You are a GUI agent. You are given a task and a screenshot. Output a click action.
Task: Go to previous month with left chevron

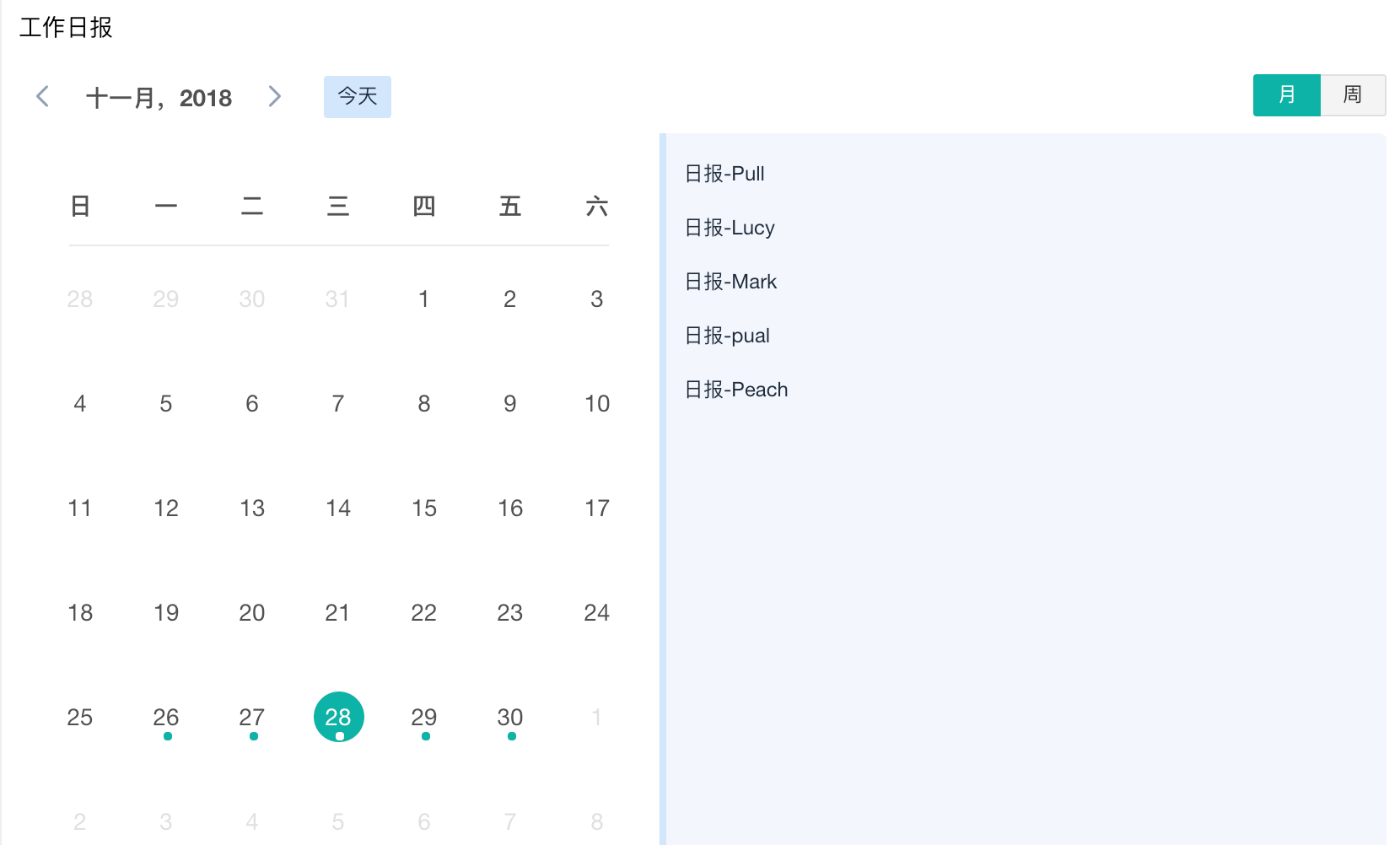tap(43, 97)
